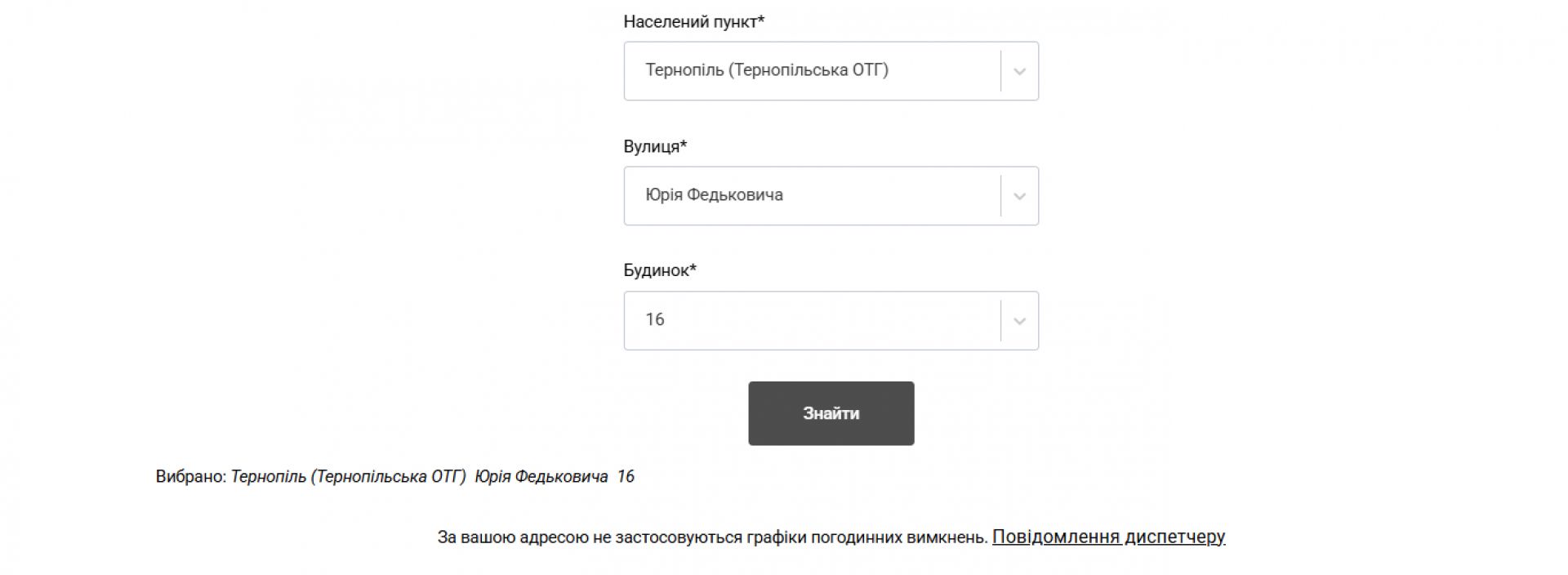
Task: Click the Юрія Федьковича street field value
Action: point(714,195)
